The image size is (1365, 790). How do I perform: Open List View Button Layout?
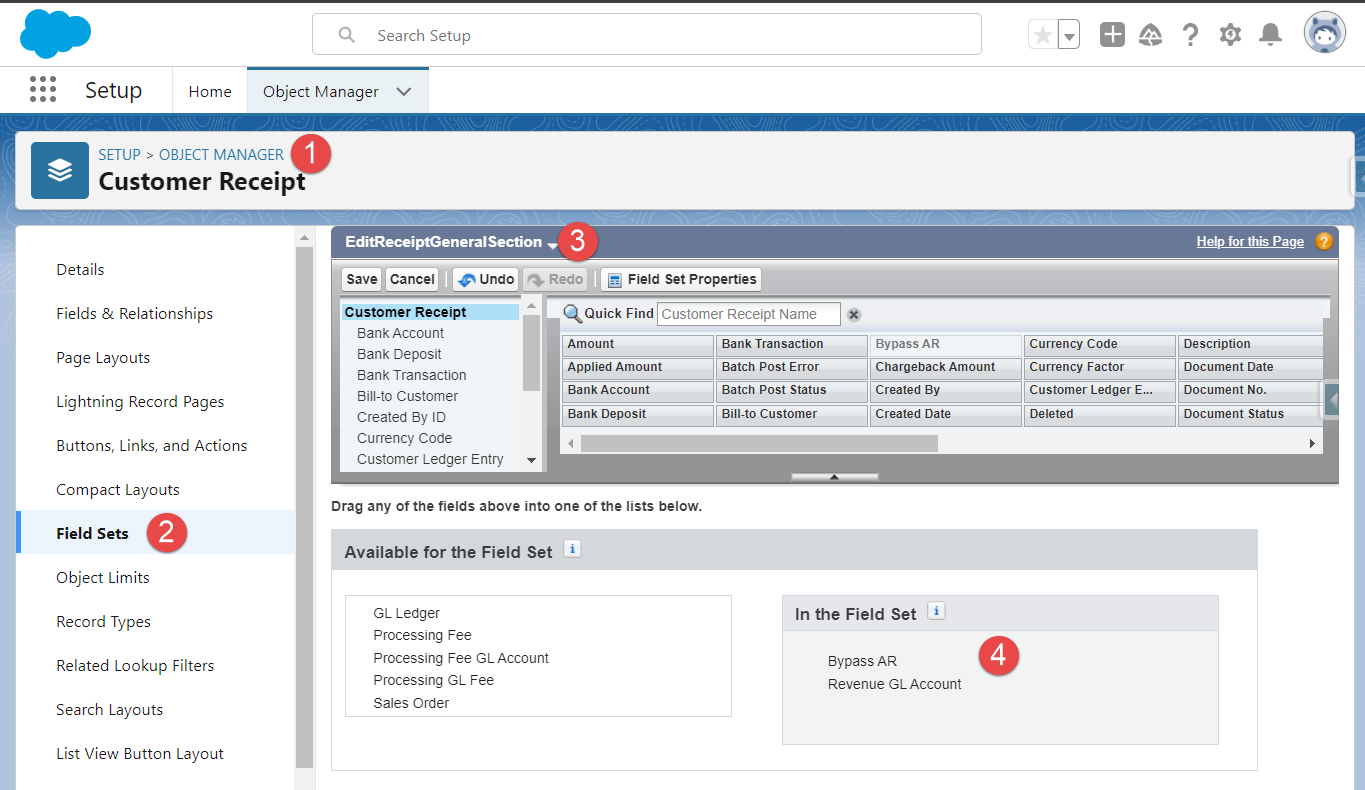[x=140, y=753]
